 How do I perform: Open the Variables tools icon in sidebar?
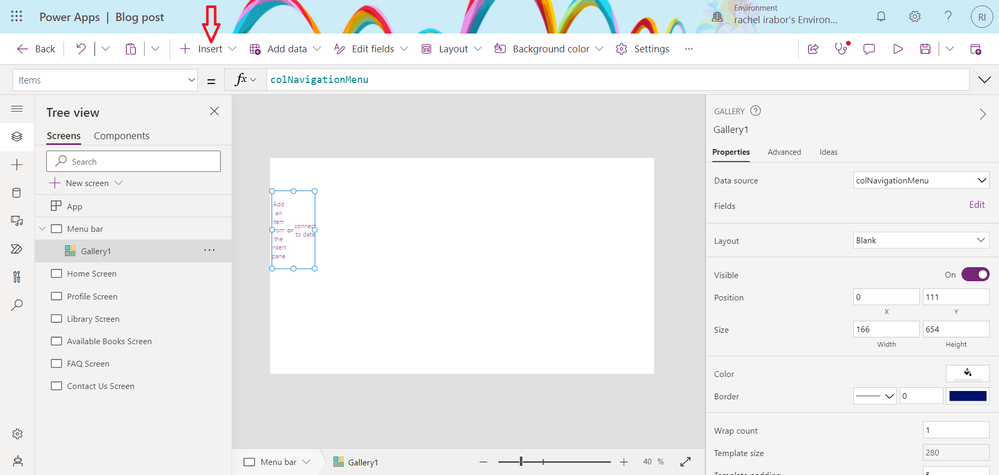point(17,277)
